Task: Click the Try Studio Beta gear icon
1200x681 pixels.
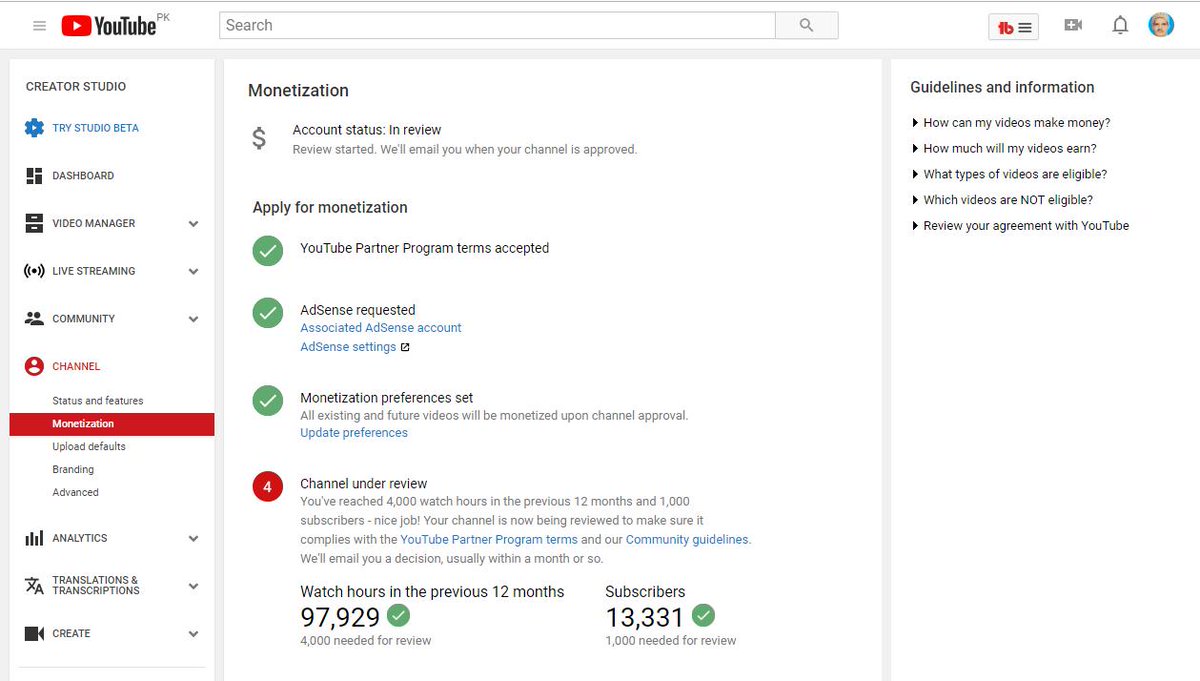Action: click(x=34, y=128)
